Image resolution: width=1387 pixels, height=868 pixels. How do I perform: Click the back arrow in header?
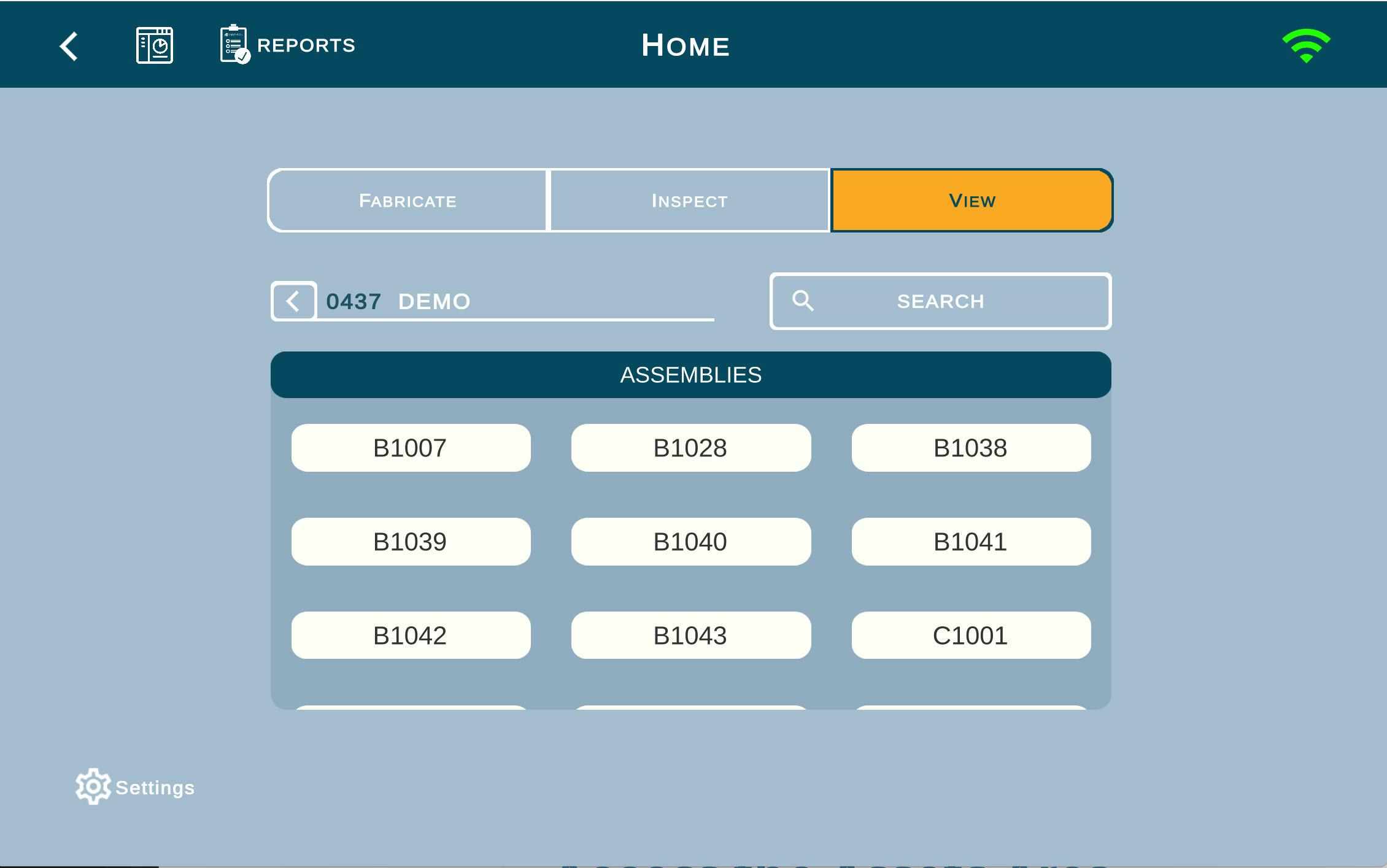pyautogui.click(x=69, y=46)
